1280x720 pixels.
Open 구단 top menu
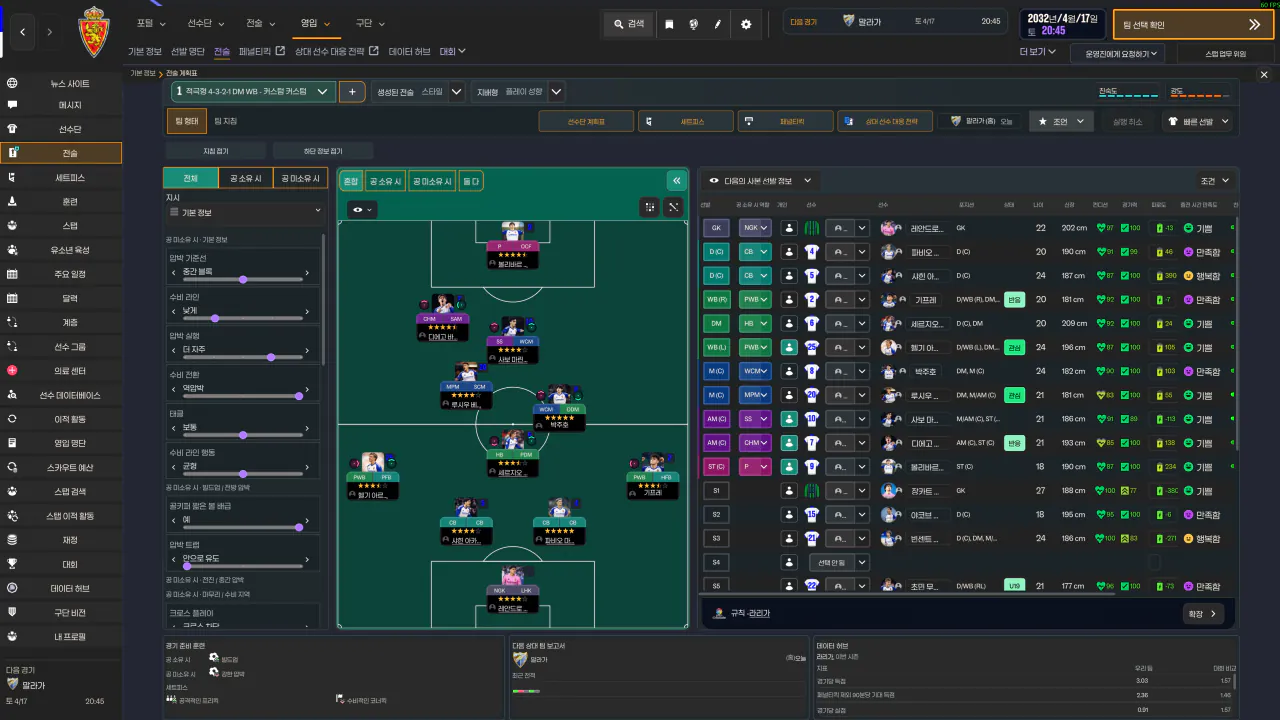[368, 23]
